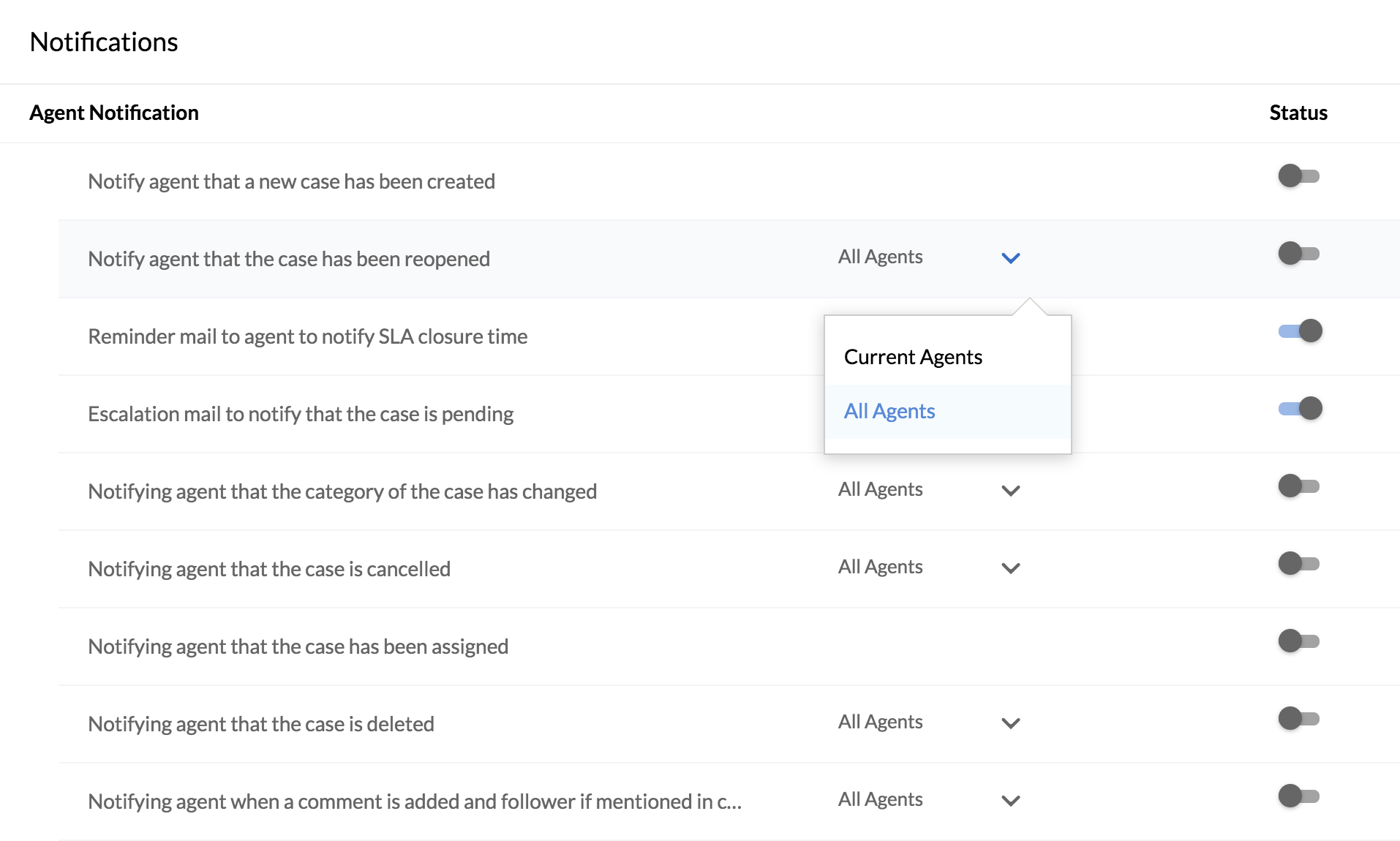Click All Agents label in comment added row
The image size is (1400, 841).
(881, 800)
